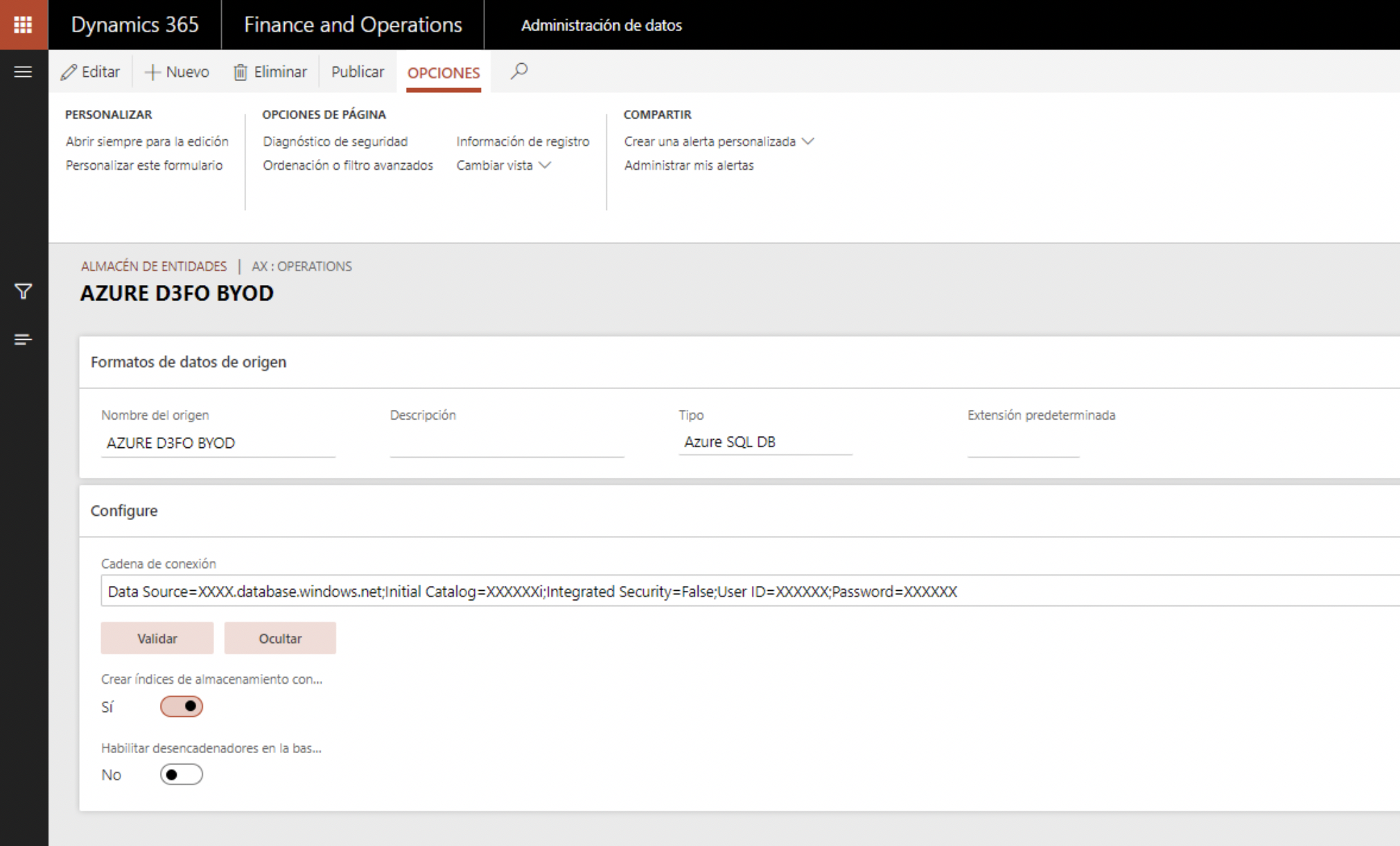1400x846 pixels.
Task: Click the Validar button
Action: [x=157, y=639]
